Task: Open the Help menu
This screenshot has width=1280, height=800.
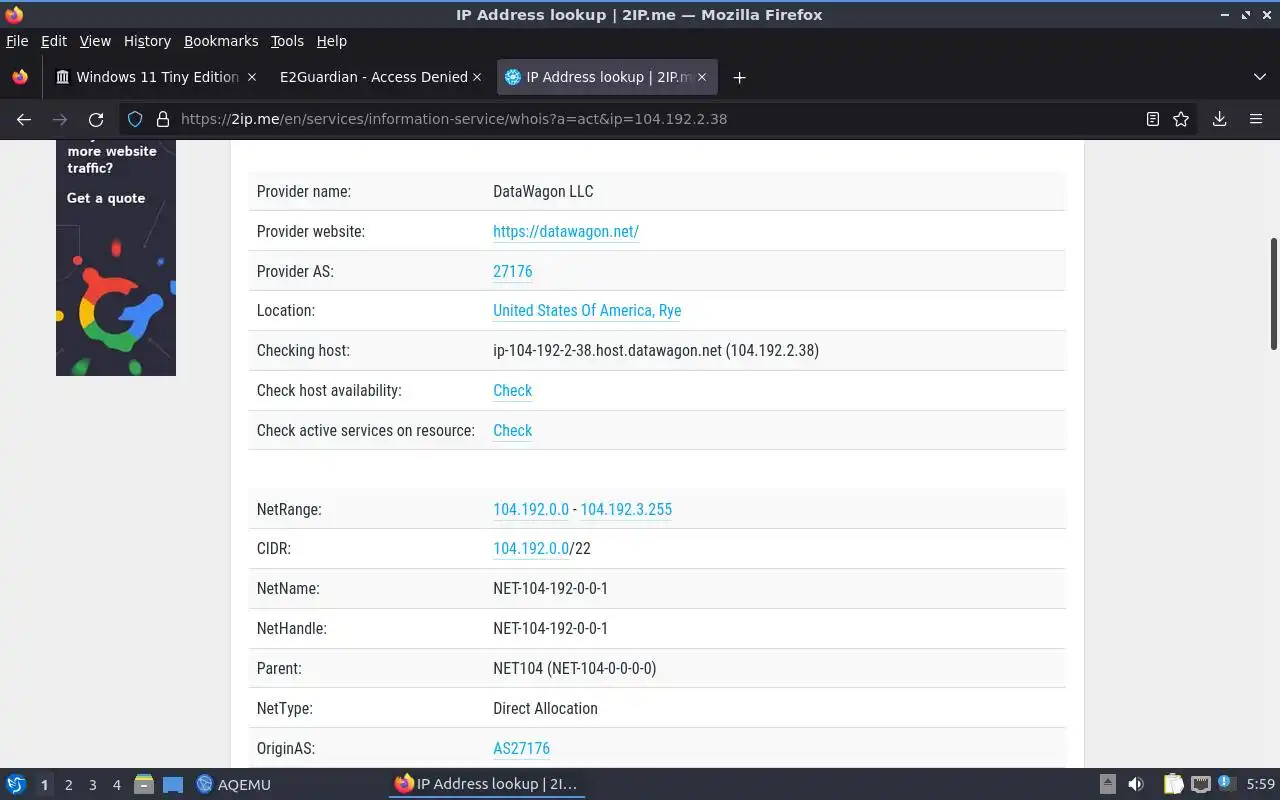Action: coord(332,41)
